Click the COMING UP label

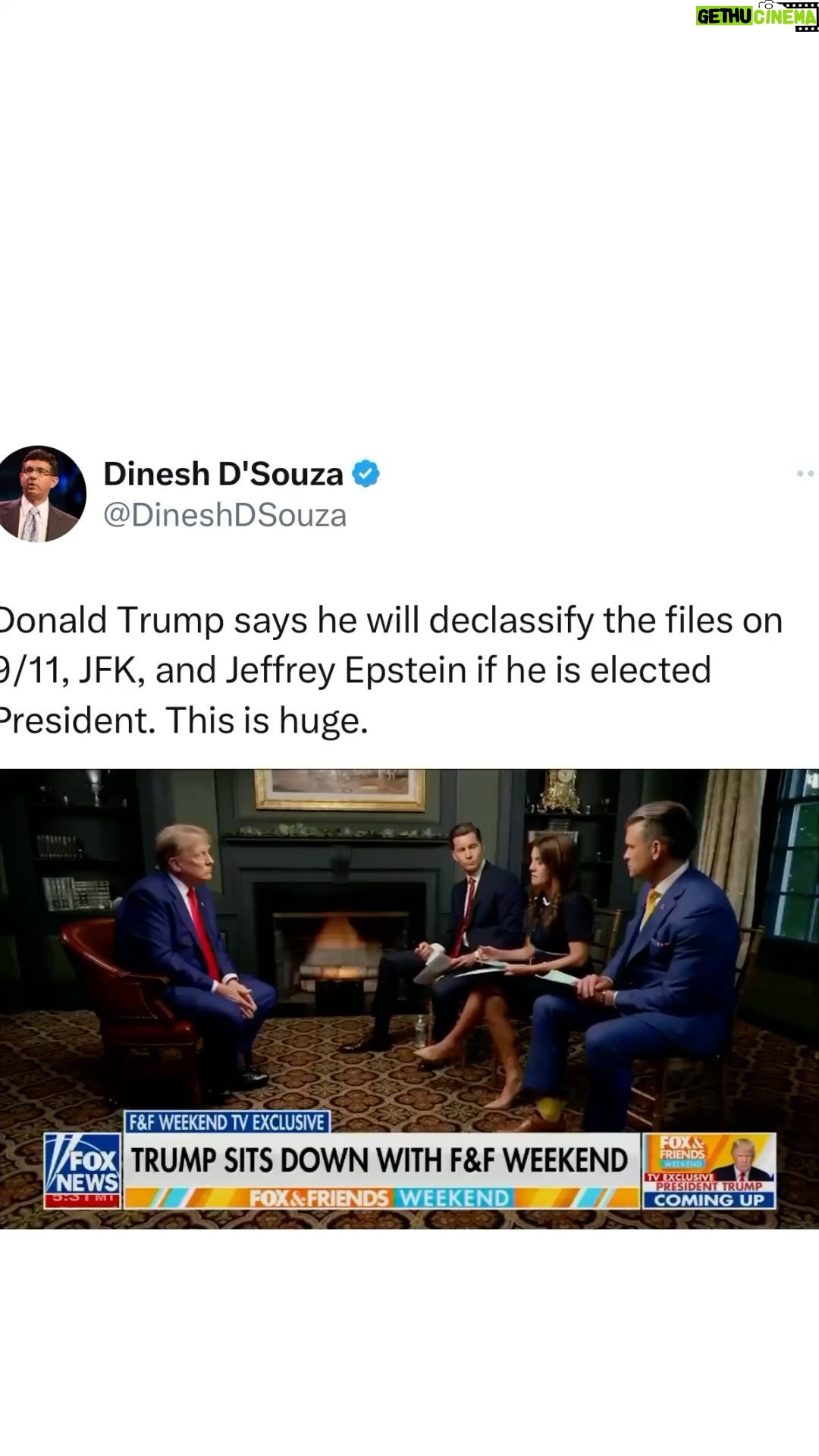coord(709,1200)
